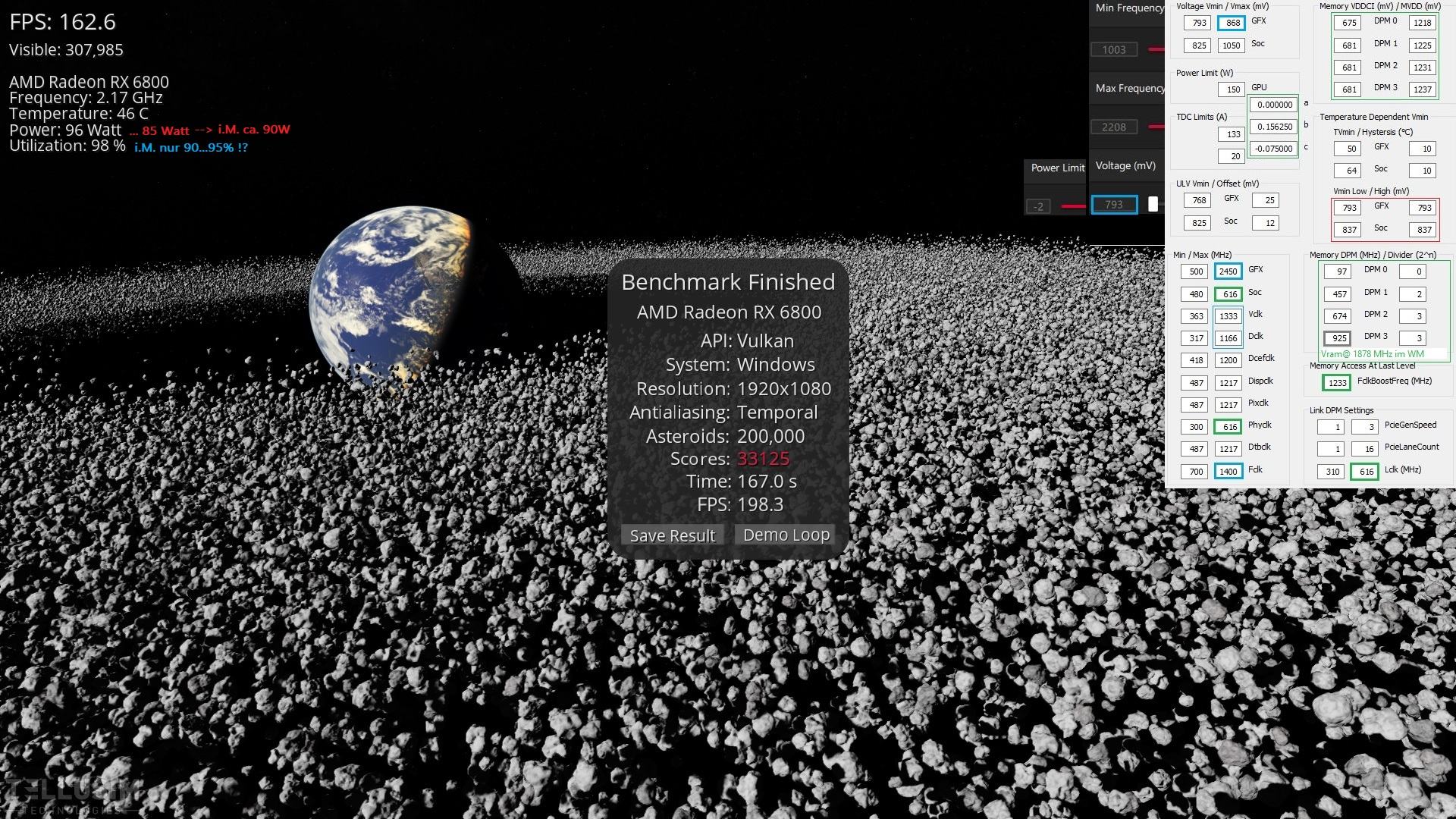1456x819 pixels.
Task: Edit the Soc TVmin field 64
Action: point(1347,171)
